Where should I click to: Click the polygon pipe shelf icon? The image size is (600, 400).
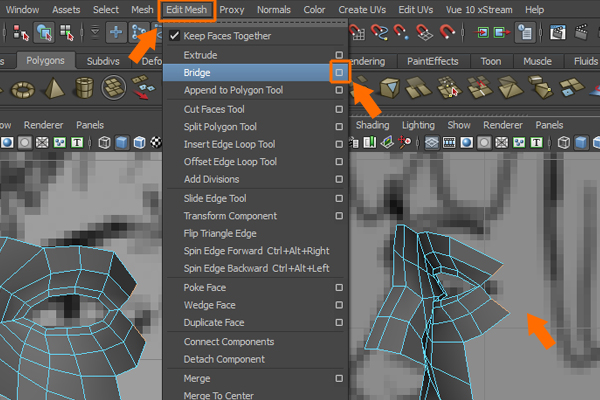(84, 88)
